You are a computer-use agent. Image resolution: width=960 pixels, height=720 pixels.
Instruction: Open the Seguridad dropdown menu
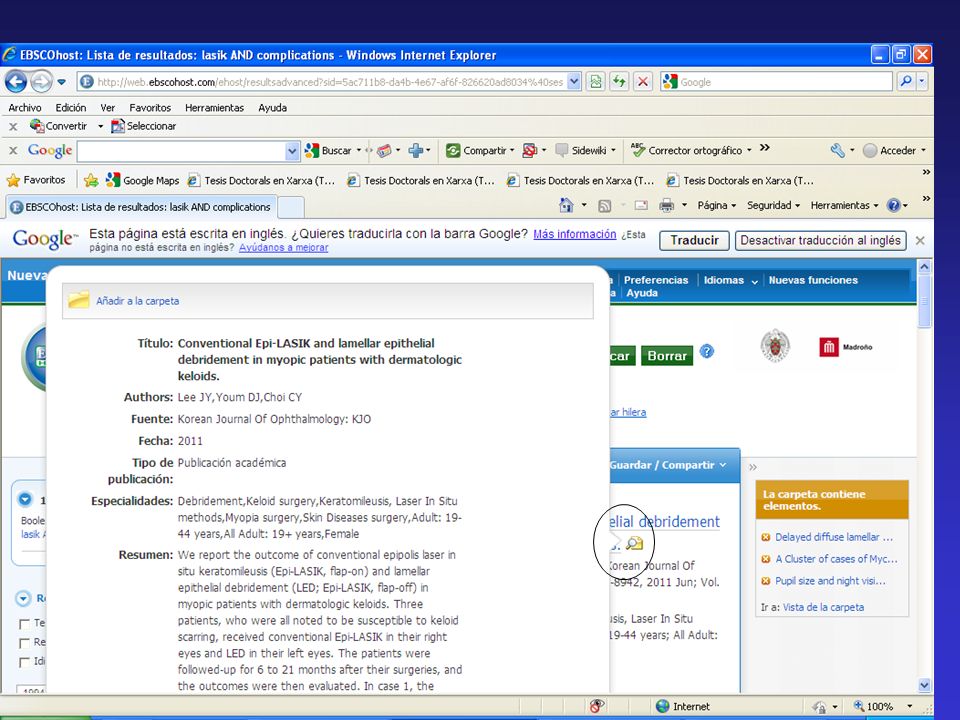(x=773, y=206)
